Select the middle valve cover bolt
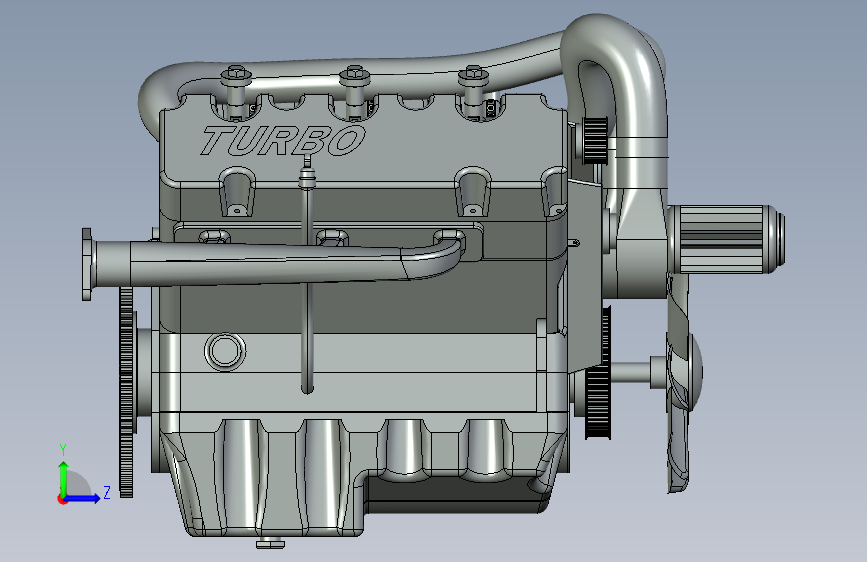The height and width of the screenshot is (562, 867). 354,92
